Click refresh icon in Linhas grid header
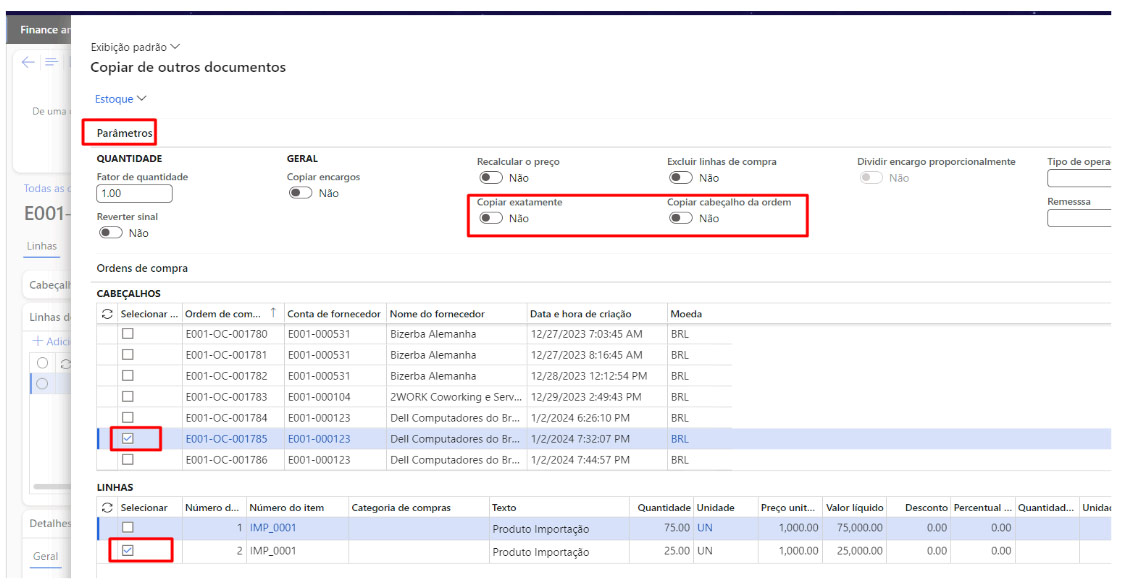Viewport: 1129px width, 586px height. pyautogui.click(x=108, y=508)
